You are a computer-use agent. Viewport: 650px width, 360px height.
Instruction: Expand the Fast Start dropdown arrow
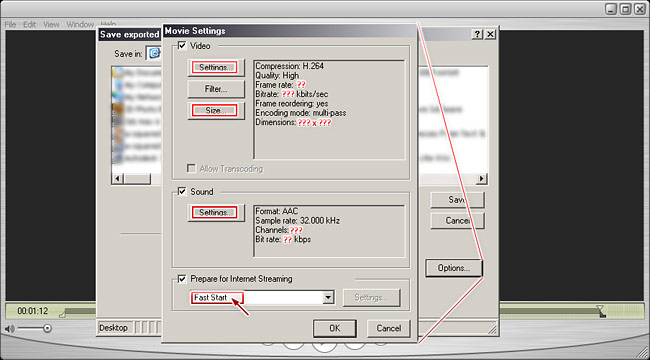tap(328, 297)
